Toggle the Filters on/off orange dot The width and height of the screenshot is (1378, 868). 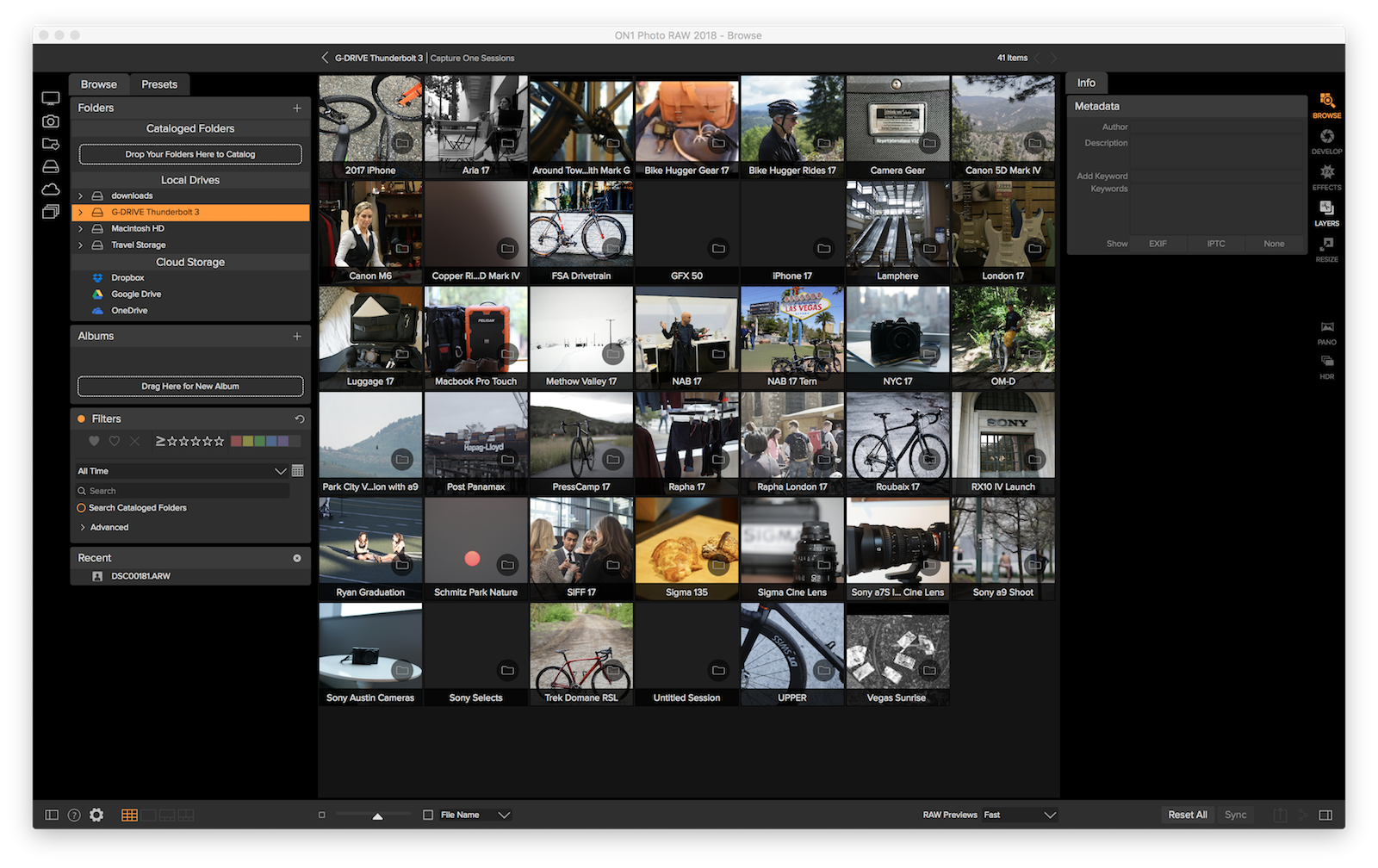pos(82,418)
